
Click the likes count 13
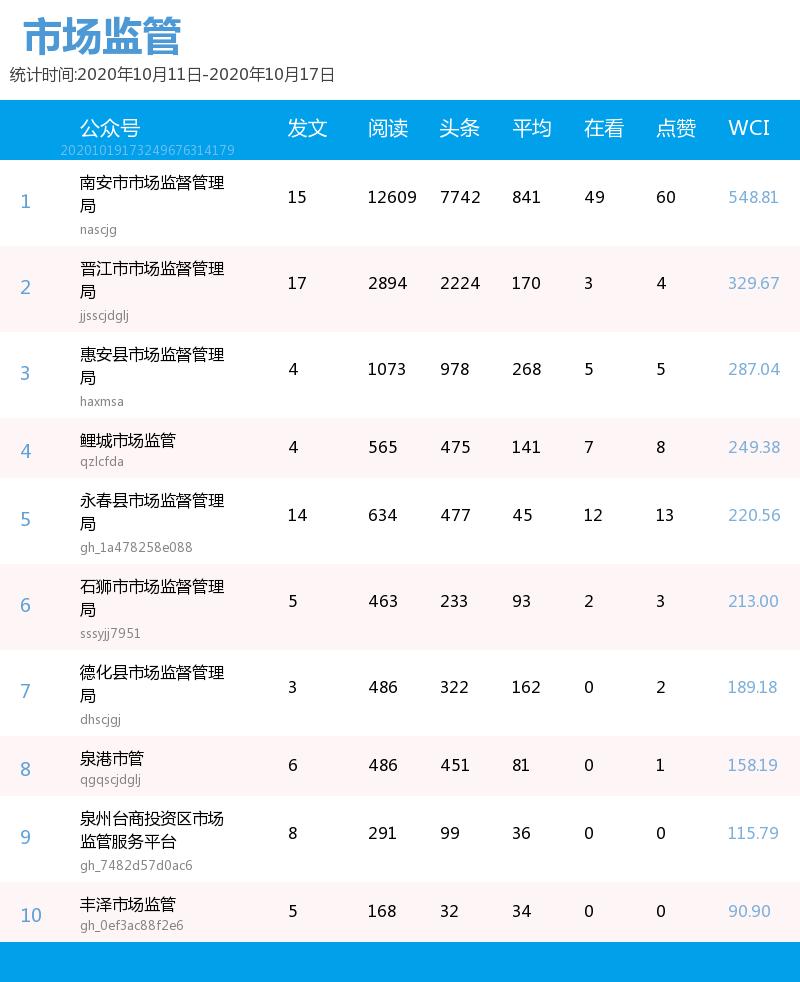665,515
